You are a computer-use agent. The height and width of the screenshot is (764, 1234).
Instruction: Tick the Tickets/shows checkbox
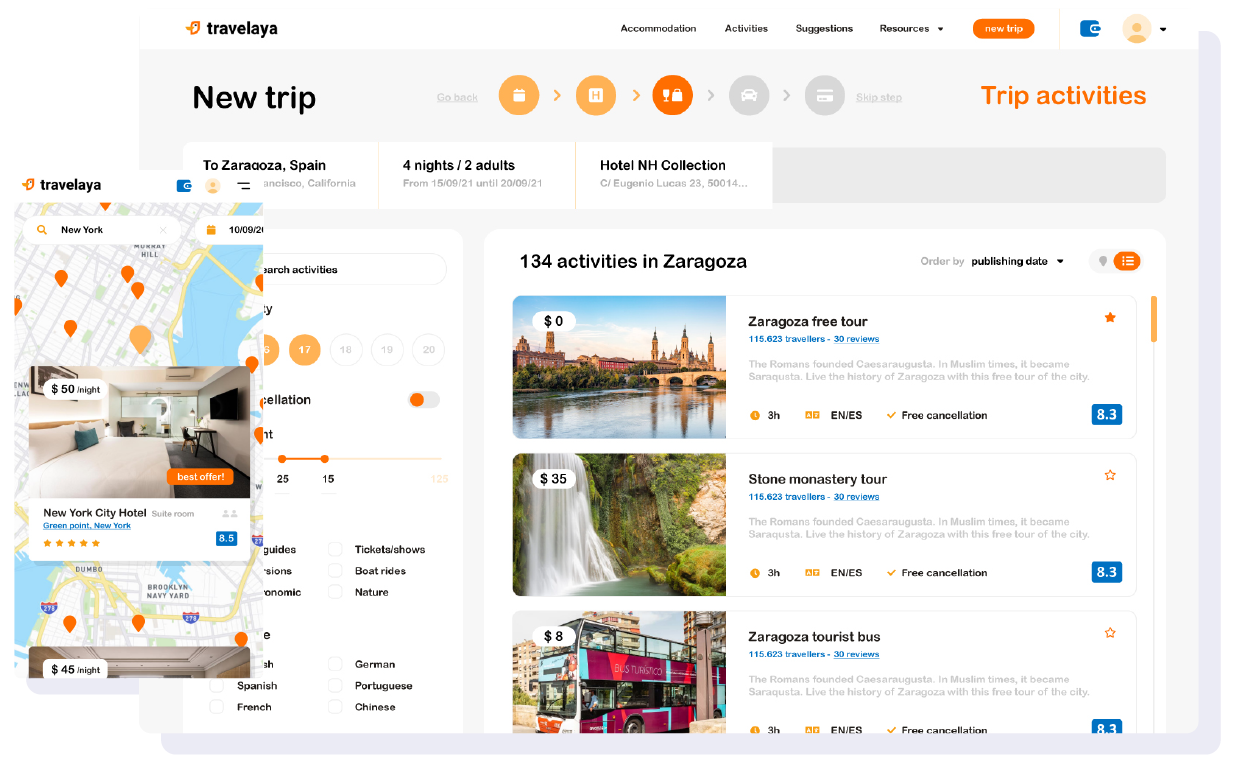[336, 549]
